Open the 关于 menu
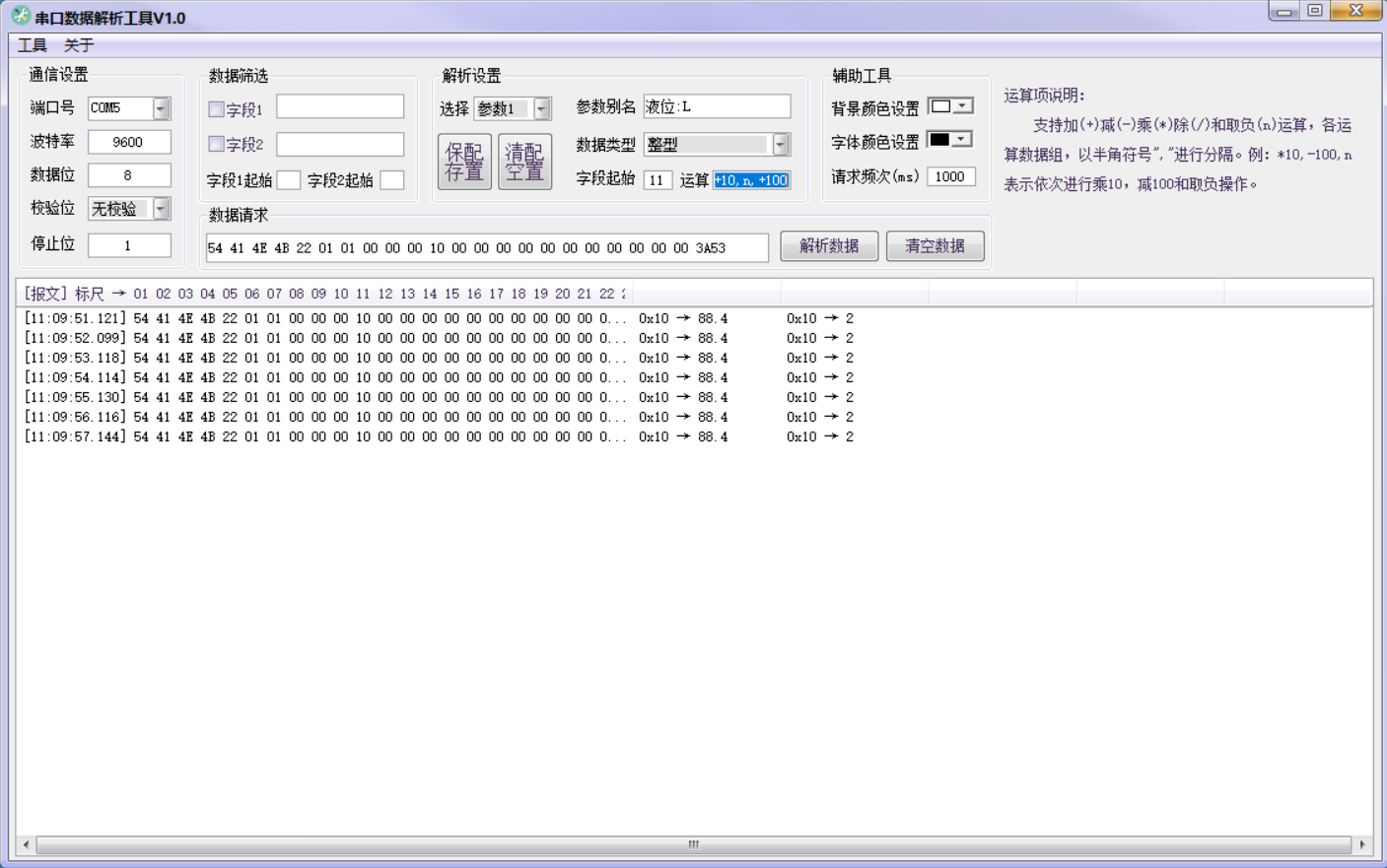Image resolution: width=1387 pixels, height=868 pixels. click(79, 45)
